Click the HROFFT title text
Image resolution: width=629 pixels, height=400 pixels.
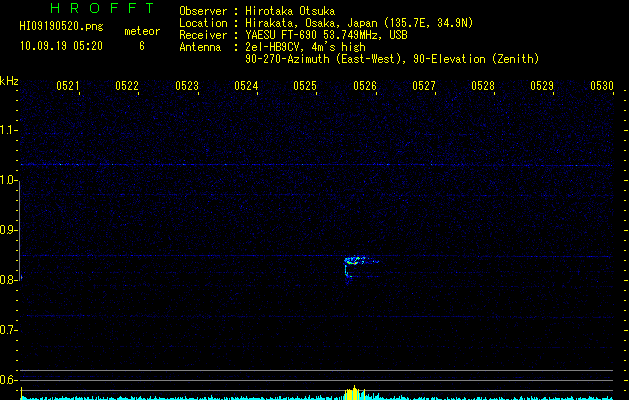pos(102,8)
